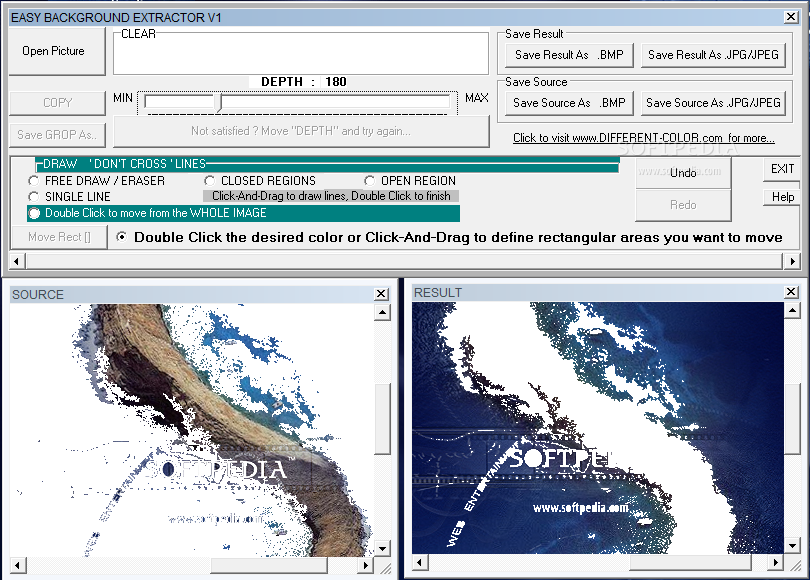Click the Redo button
The height and width of the screenshot is (580, 810).
coord(683,205)
